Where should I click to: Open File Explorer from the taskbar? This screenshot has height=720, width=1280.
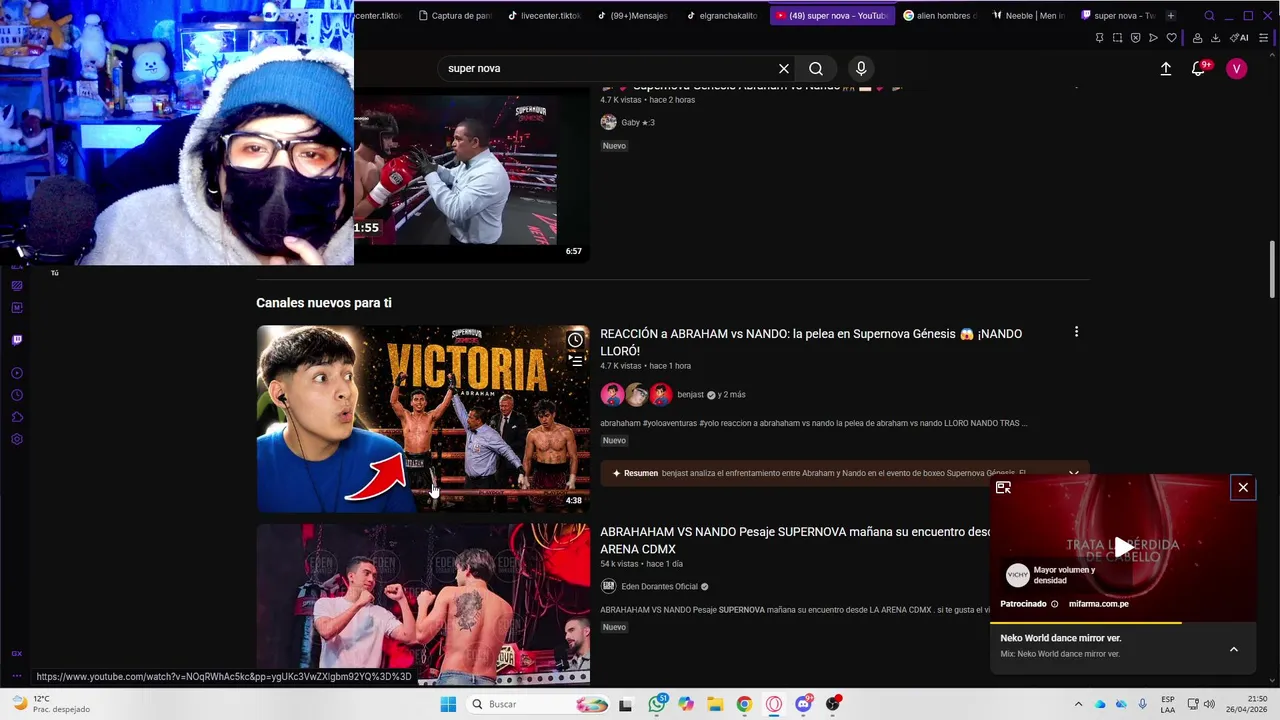coord(715,704)
